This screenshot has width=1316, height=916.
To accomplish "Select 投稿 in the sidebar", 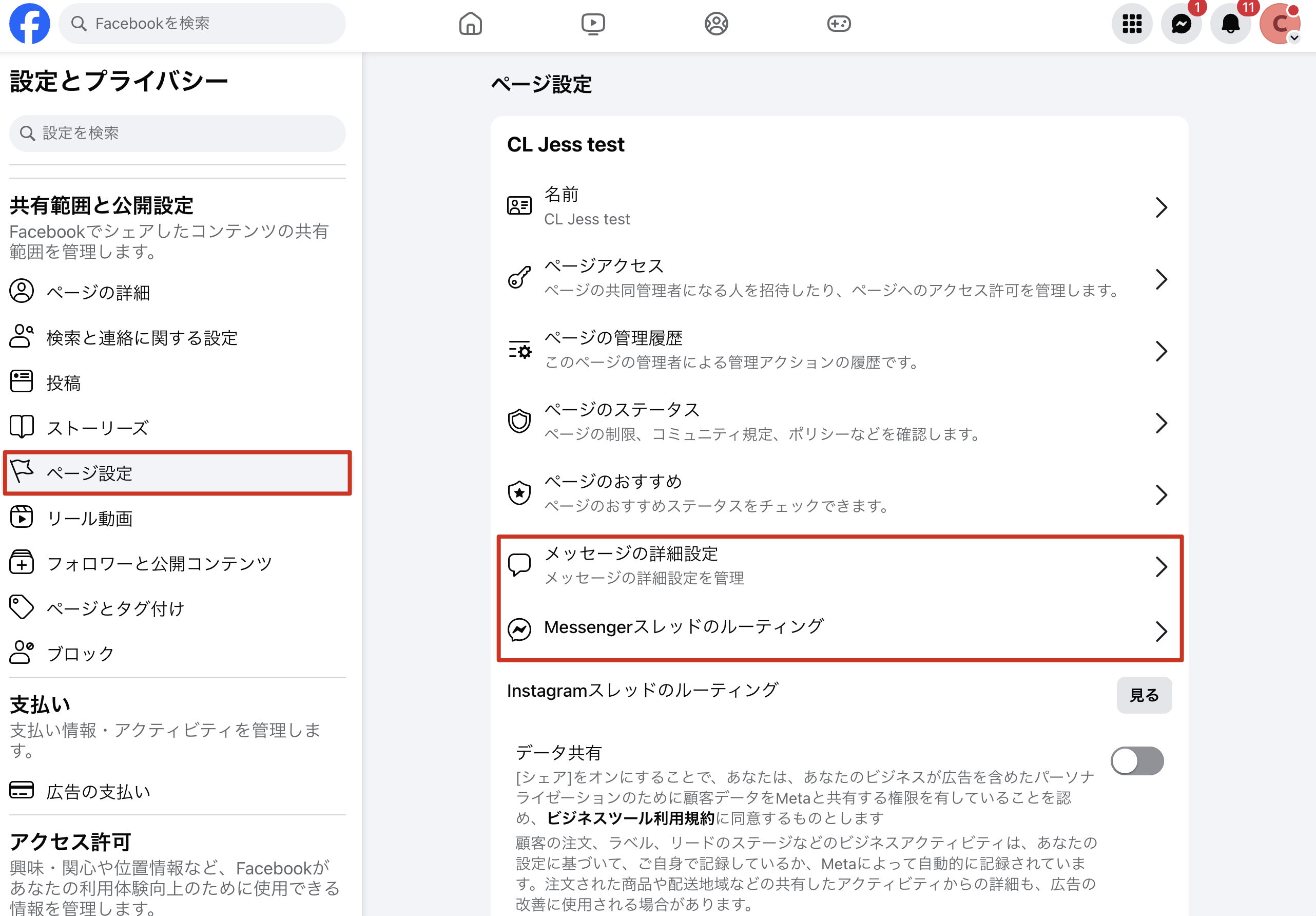I will coord(177,383).
